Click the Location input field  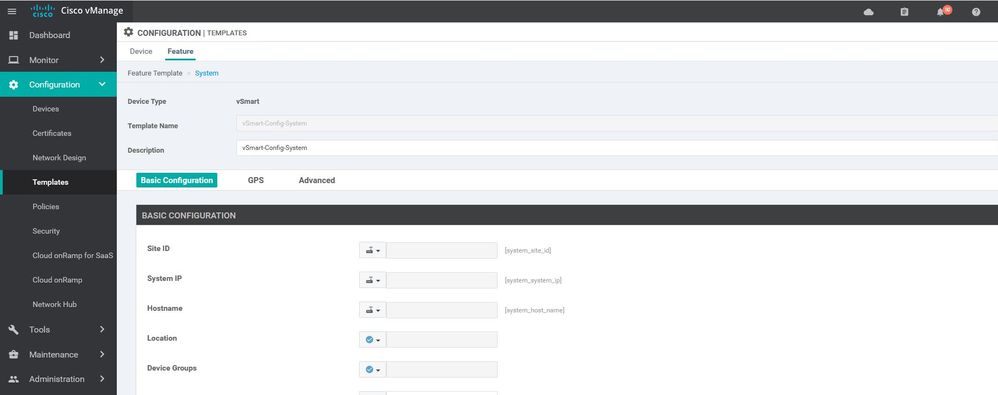[x=442, y=340]
